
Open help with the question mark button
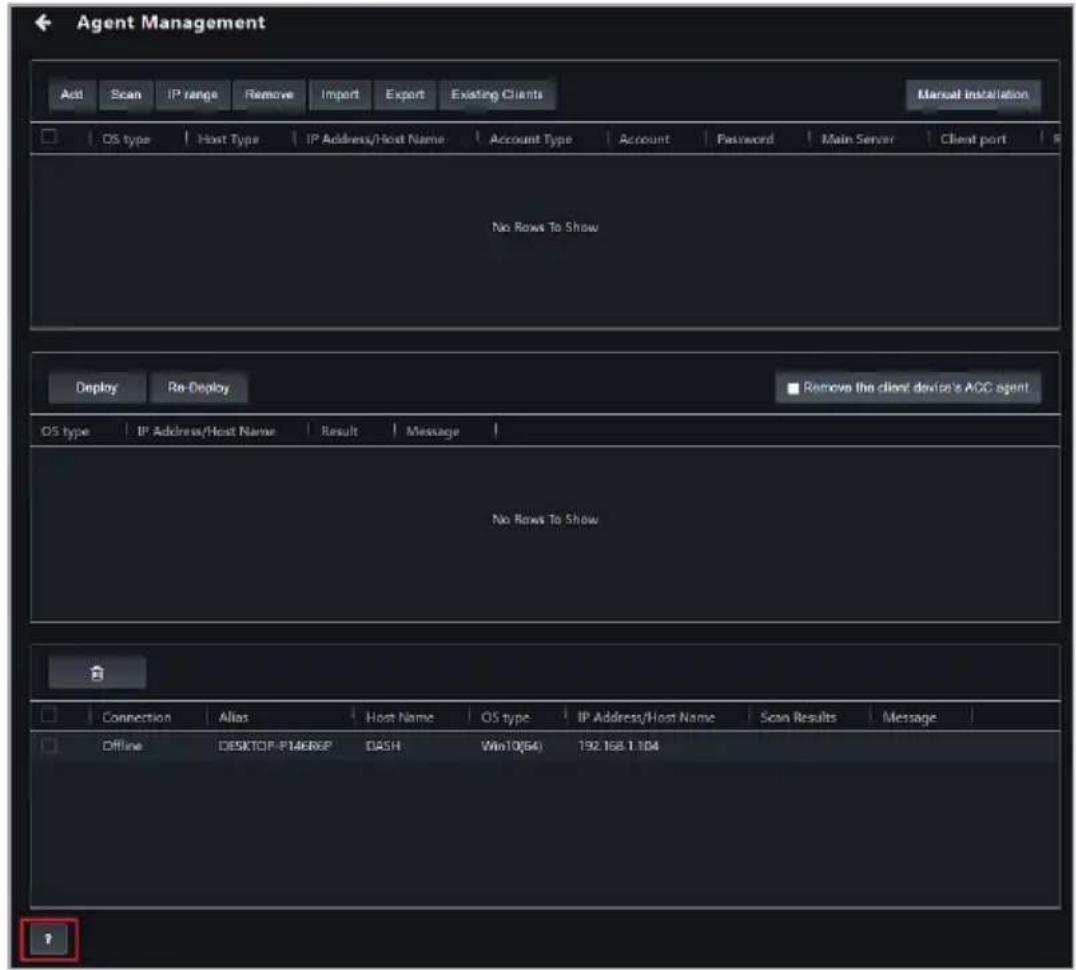(48, 939)
